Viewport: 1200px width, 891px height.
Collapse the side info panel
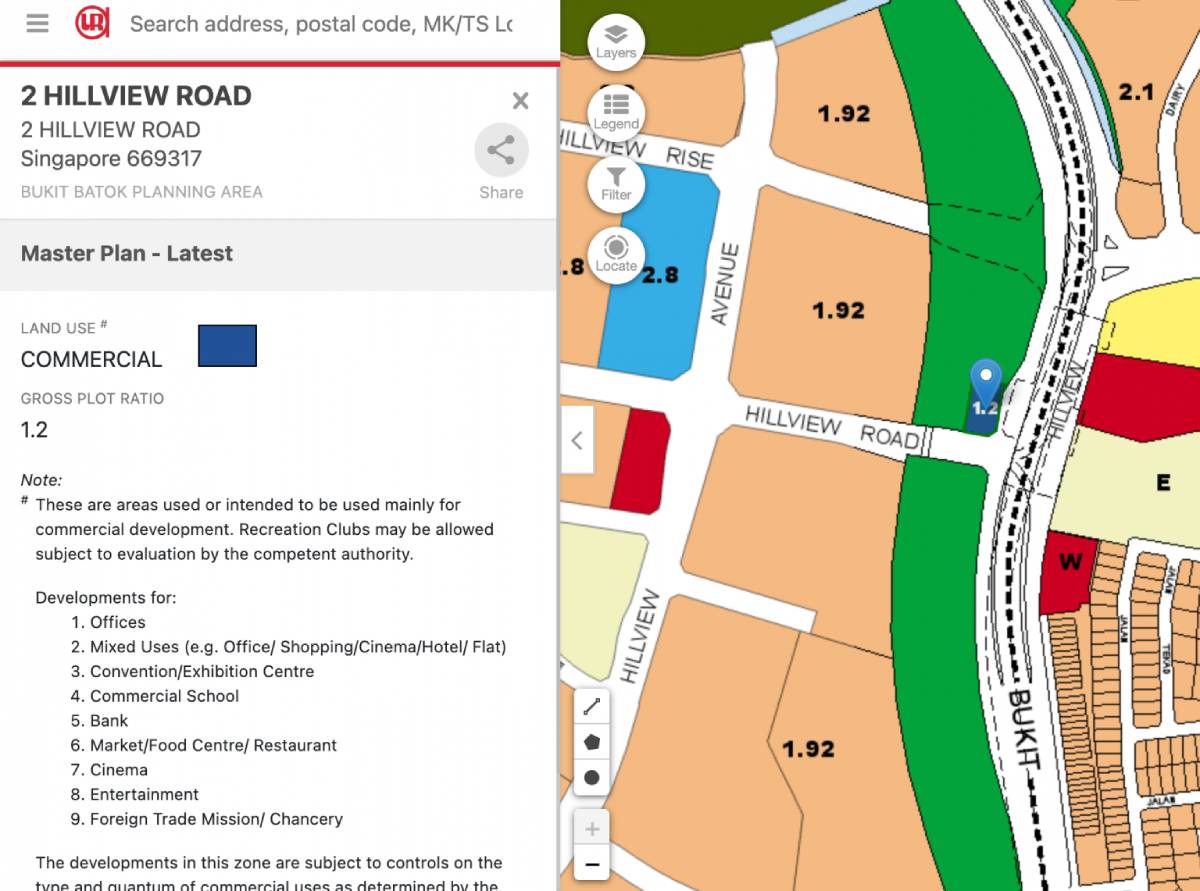577,440
